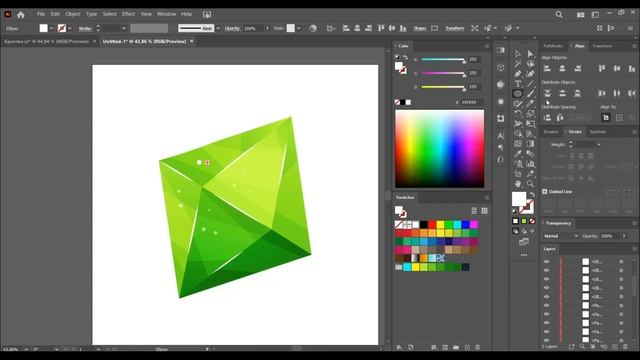Select the Type tool
This screenshot has width=640, height=360.
518,84
